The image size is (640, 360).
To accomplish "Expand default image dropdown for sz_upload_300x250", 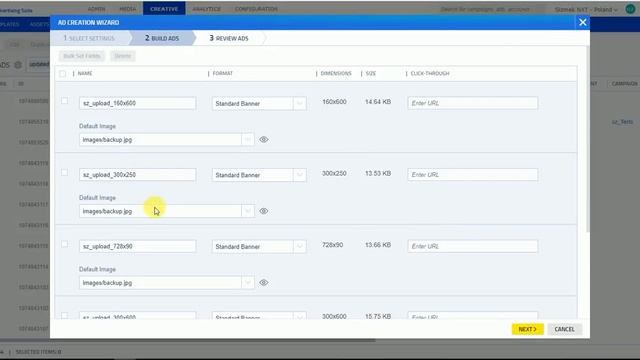I will coord(248,211).
